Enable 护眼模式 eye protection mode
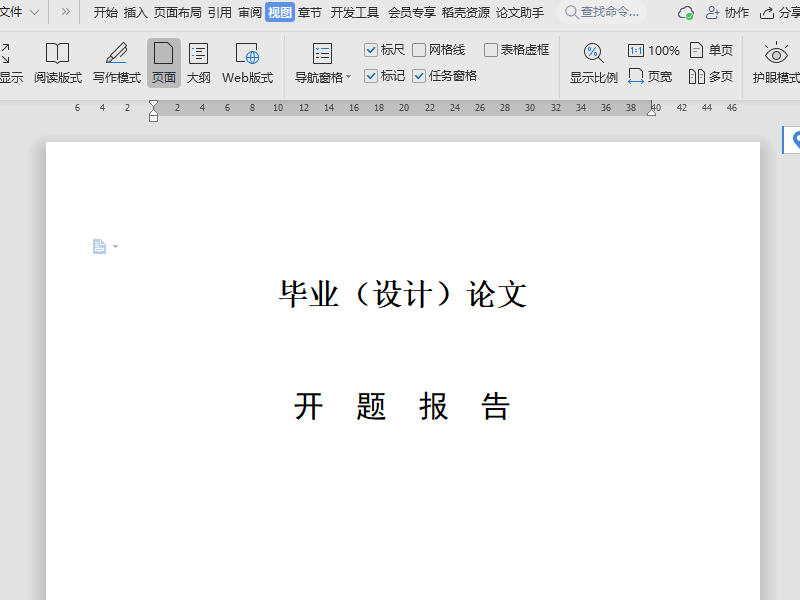Viewport: 800px width, 600px height. click(777, 62)
